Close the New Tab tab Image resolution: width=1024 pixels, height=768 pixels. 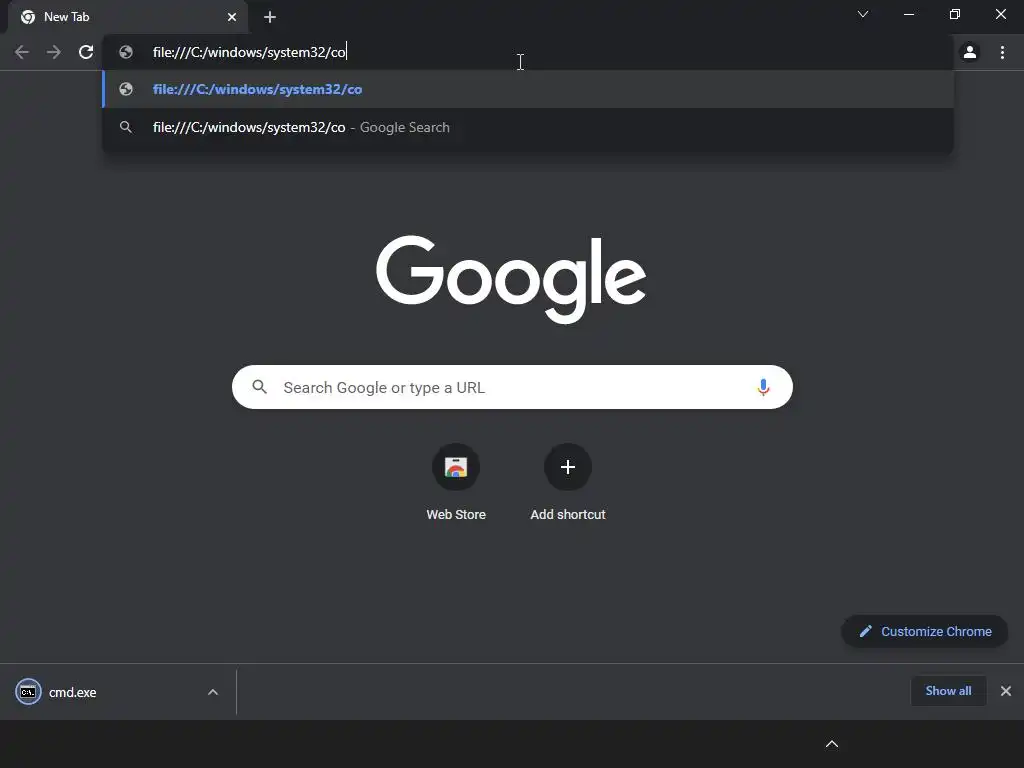pyautogui.click(x=232, y=17)
